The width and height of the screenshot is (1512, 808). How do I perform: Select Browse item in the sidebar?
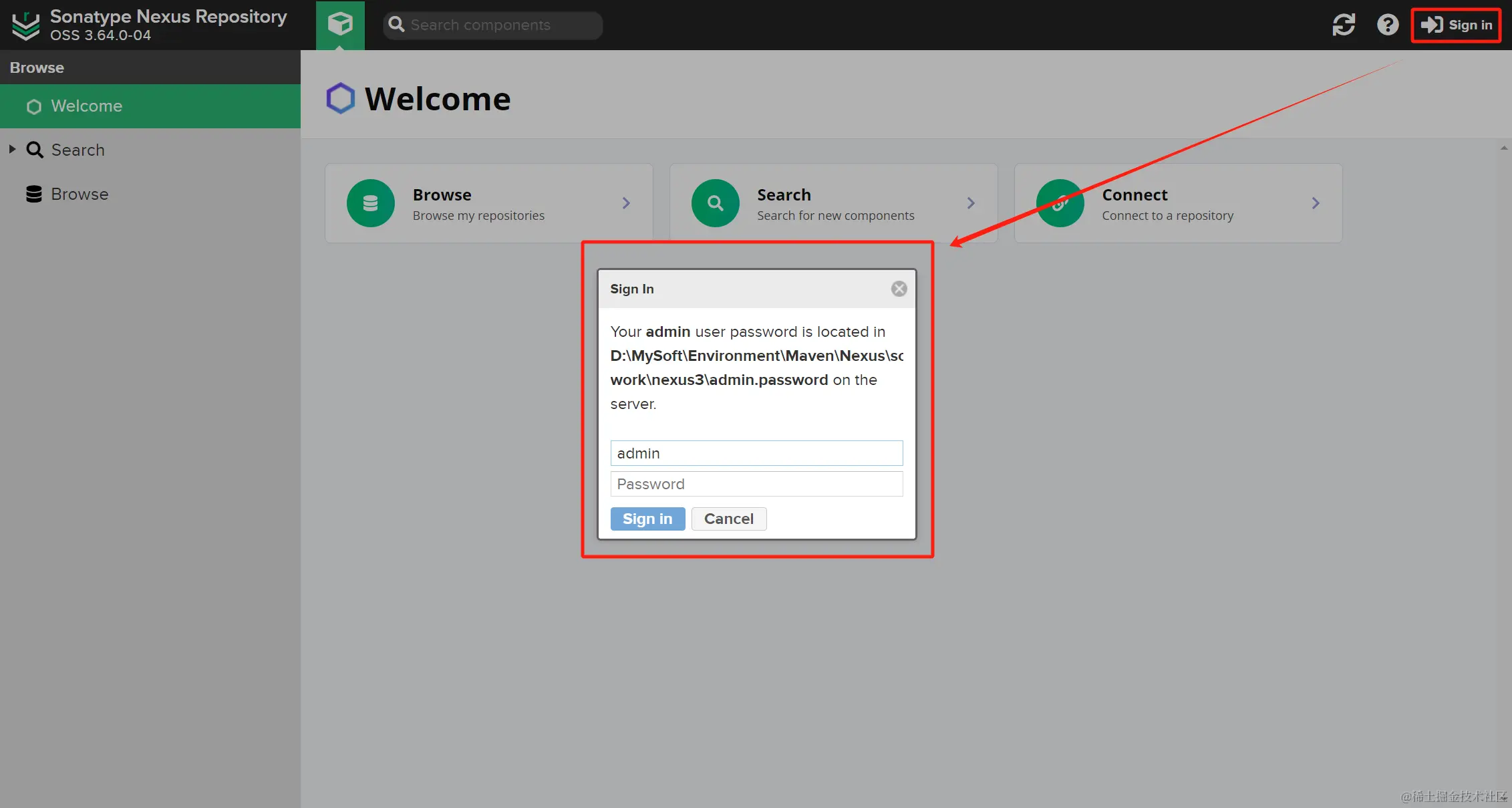[79, 194]
